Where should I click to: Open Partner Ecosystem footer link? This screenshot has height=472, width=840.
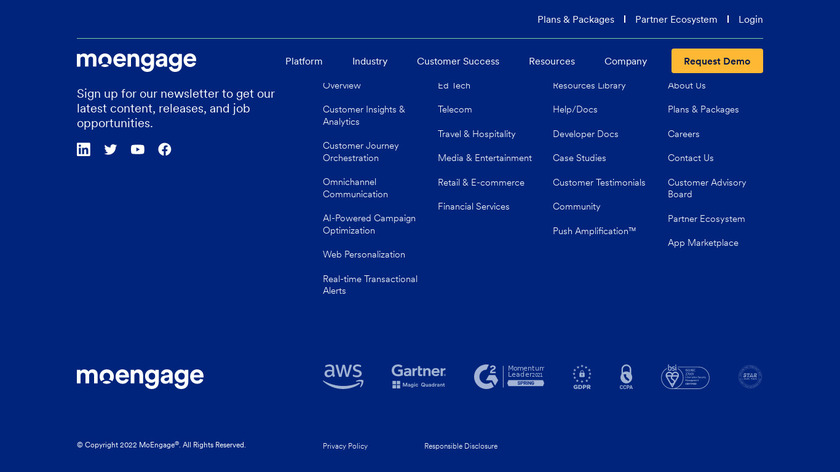click(707, 219)
